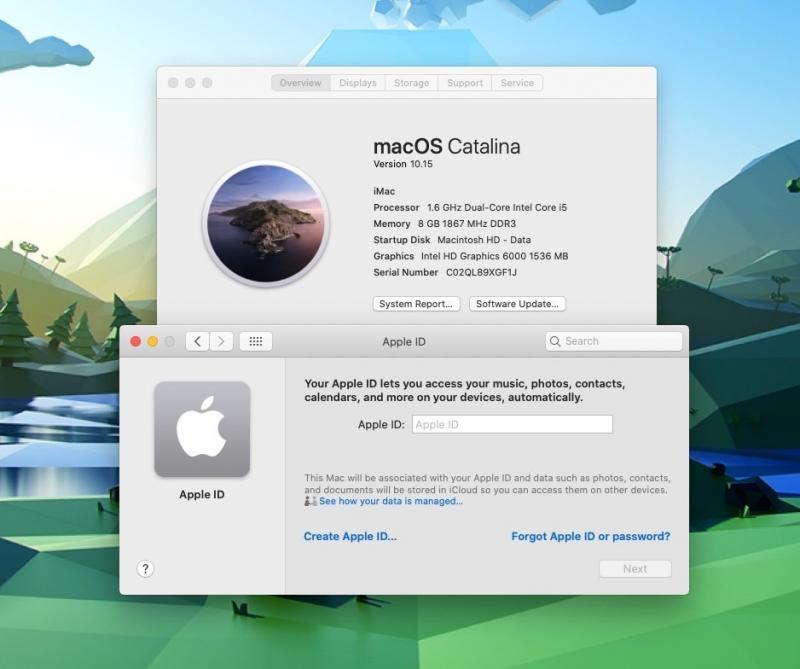Viewport: 800px width, 669px height.
Task: Click the macOS Catalina island image
Action: (266, 224)
